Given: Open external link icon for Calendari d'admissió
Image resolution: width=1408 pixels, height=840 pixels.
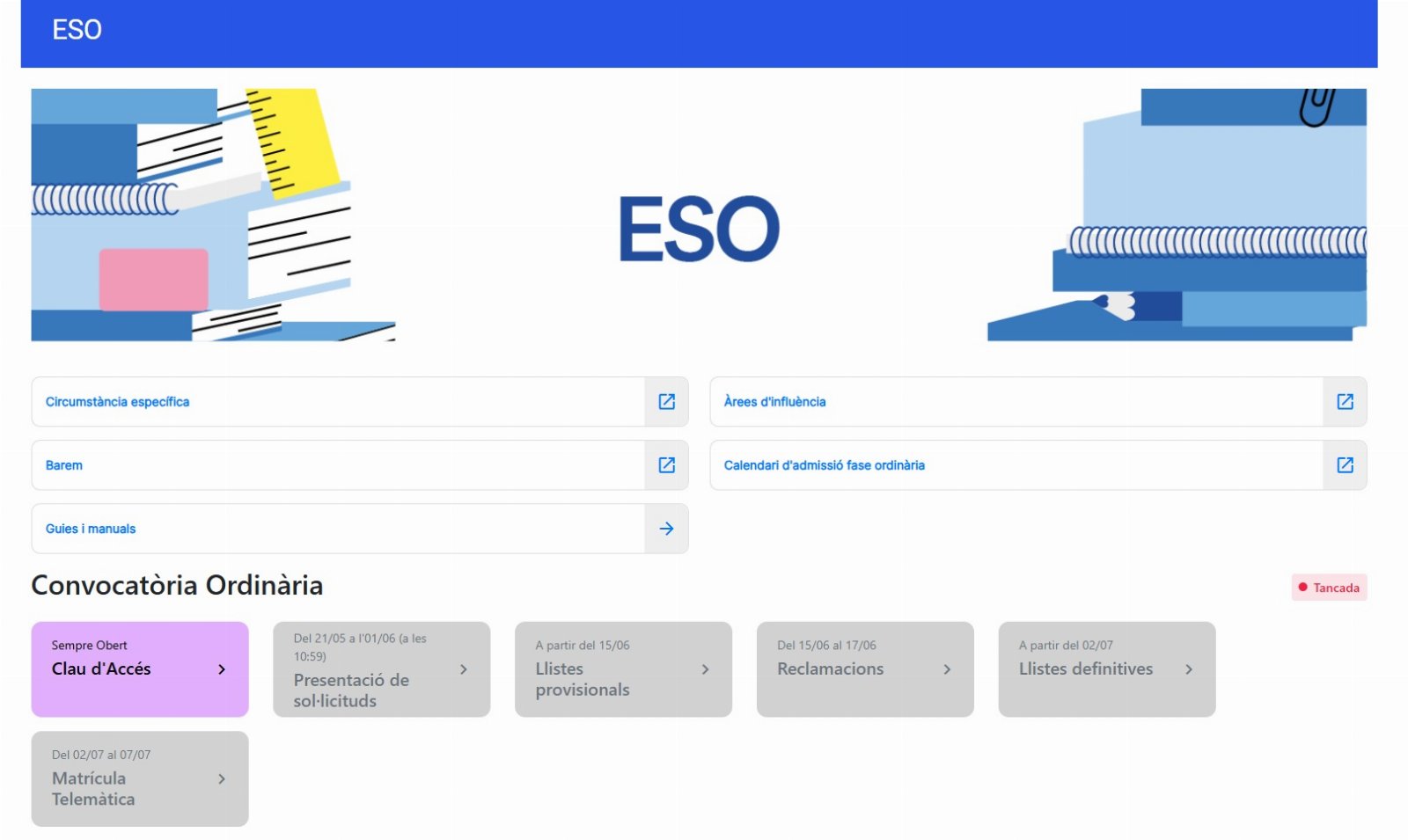Looking at the screenshot, I should tap(1345, 464).
